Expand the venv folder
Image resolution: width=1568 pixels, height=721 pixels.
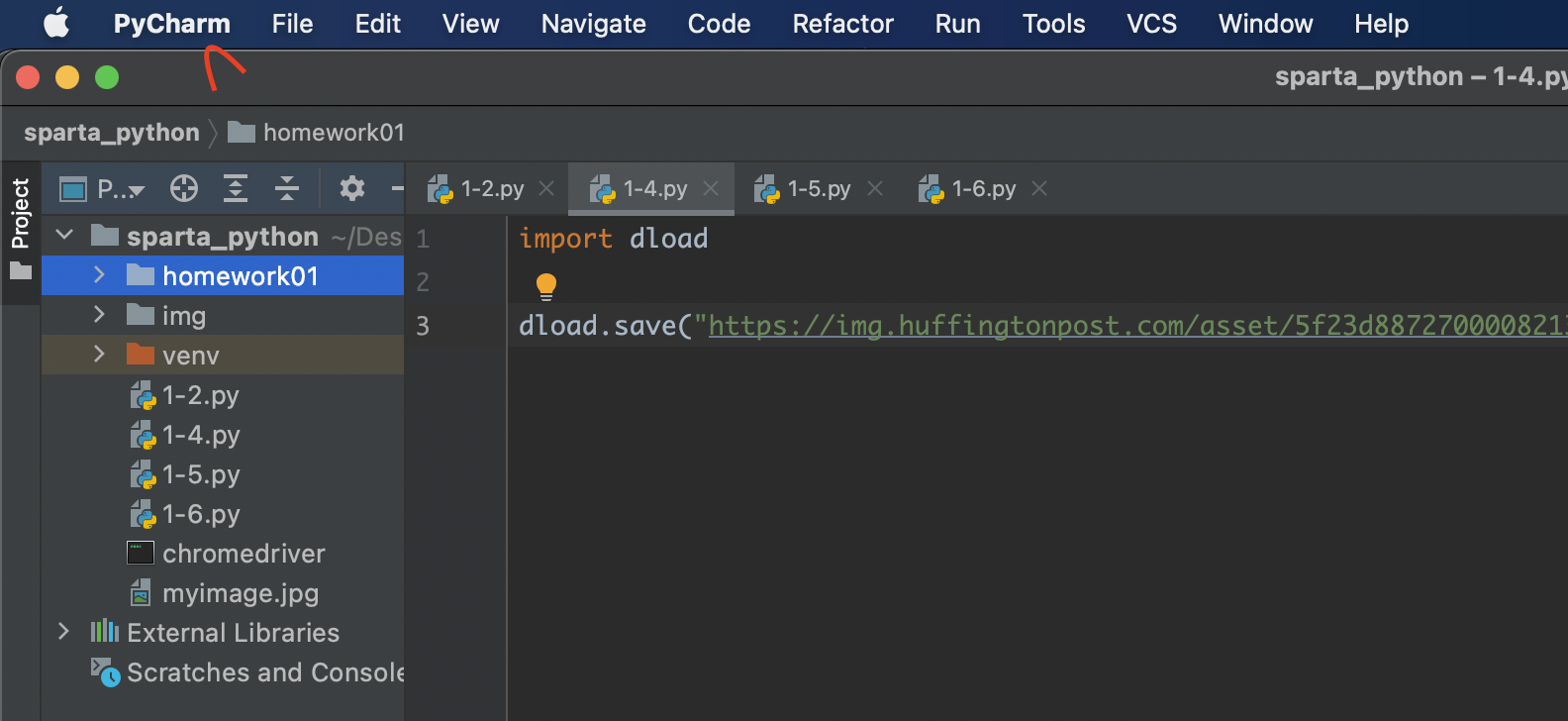coord(99,355)
